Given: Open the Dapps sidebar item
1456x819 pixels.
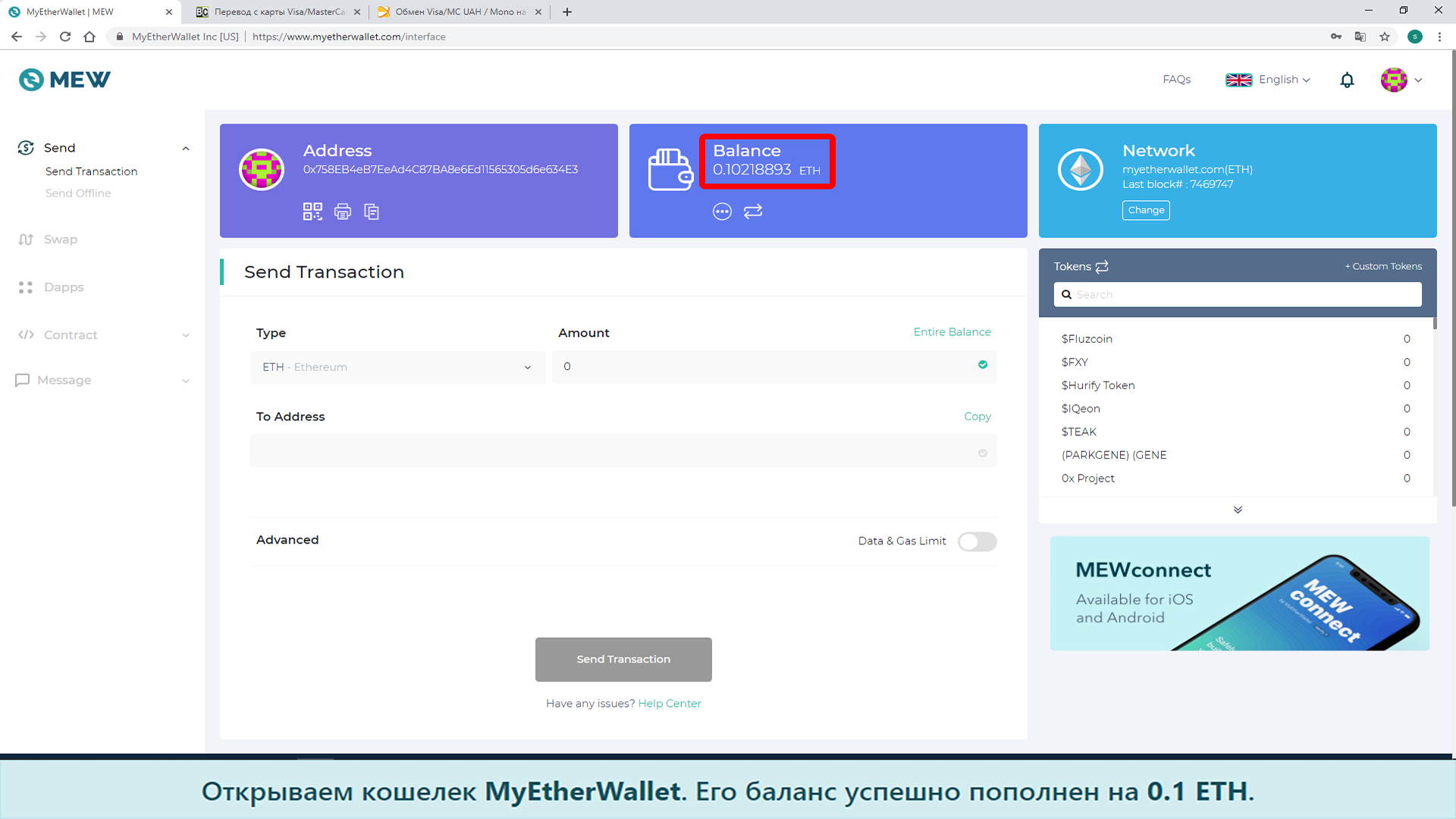Looking at the screenshot, I should [50, 287].
